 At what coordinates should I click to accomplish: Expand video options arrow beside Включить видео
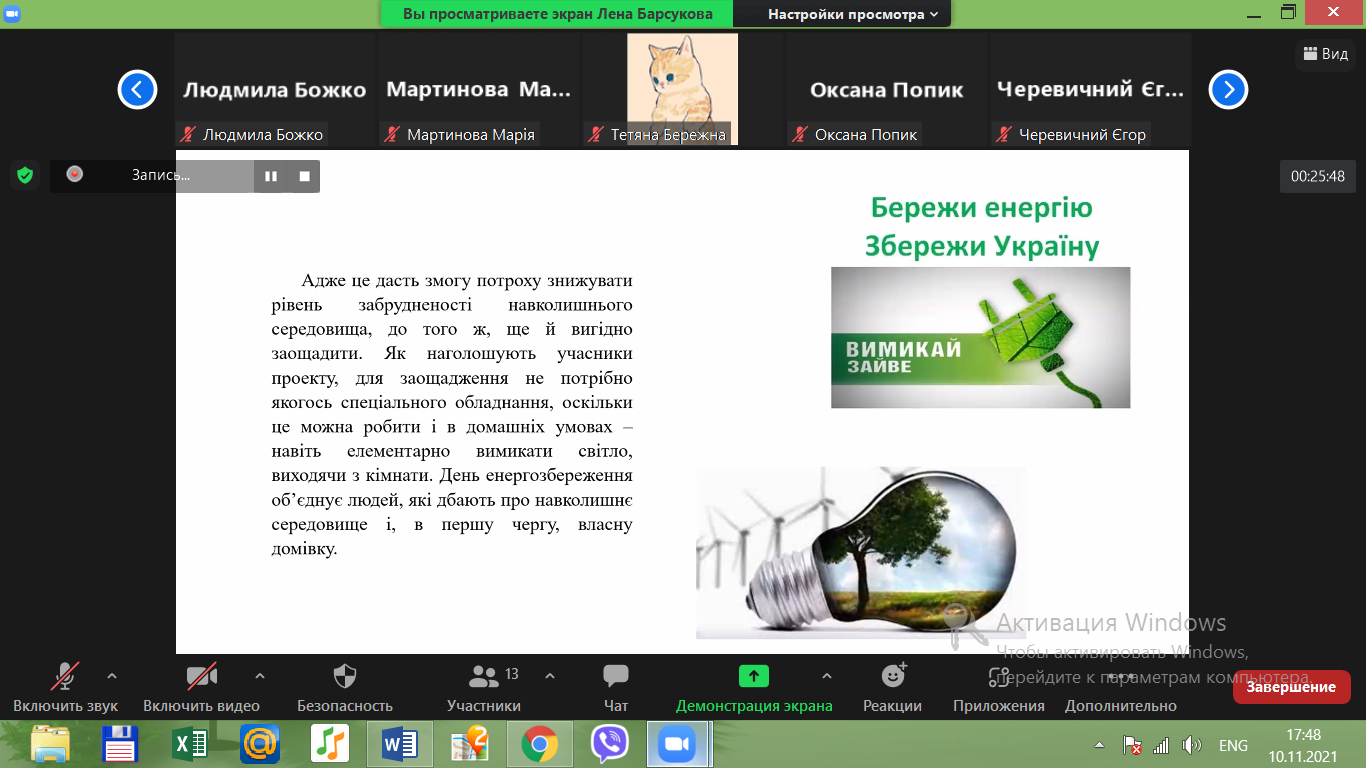pyautogui.click(x=260, y=675)
